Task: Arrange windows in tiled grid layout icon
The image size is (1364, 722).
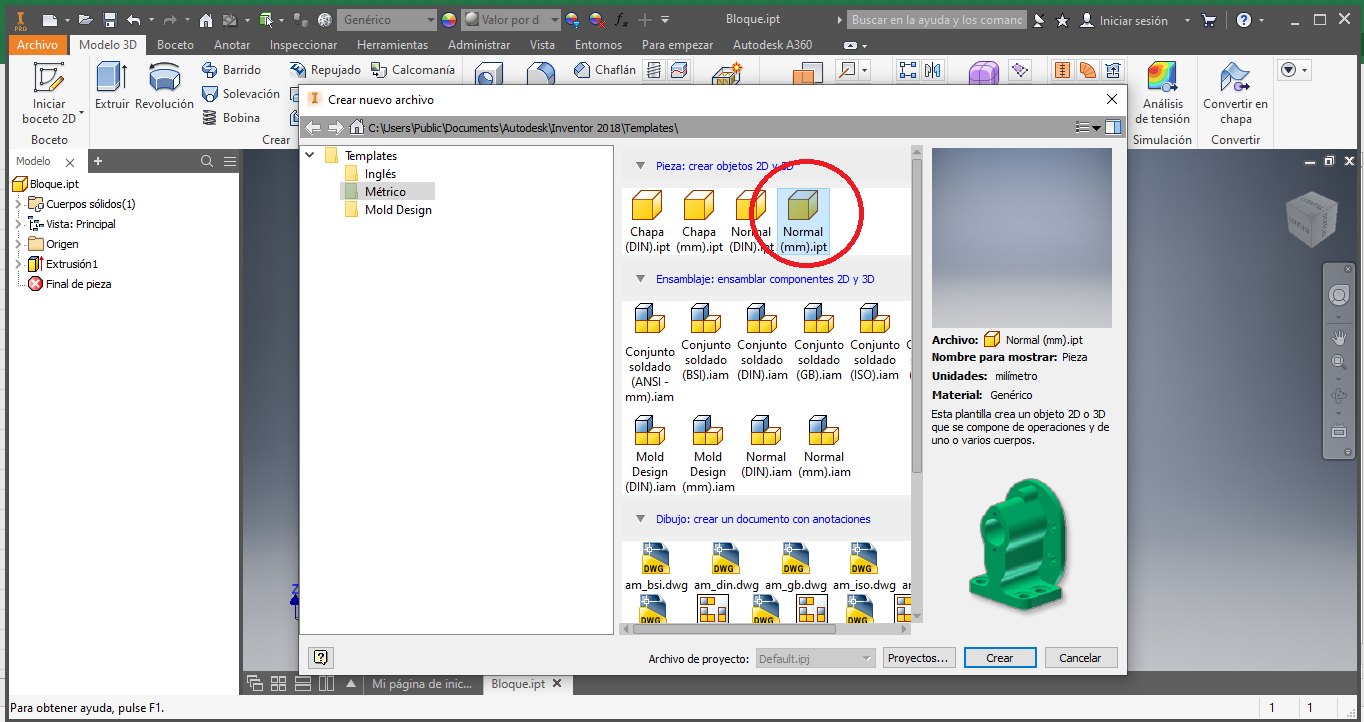Action: [278, 684]
